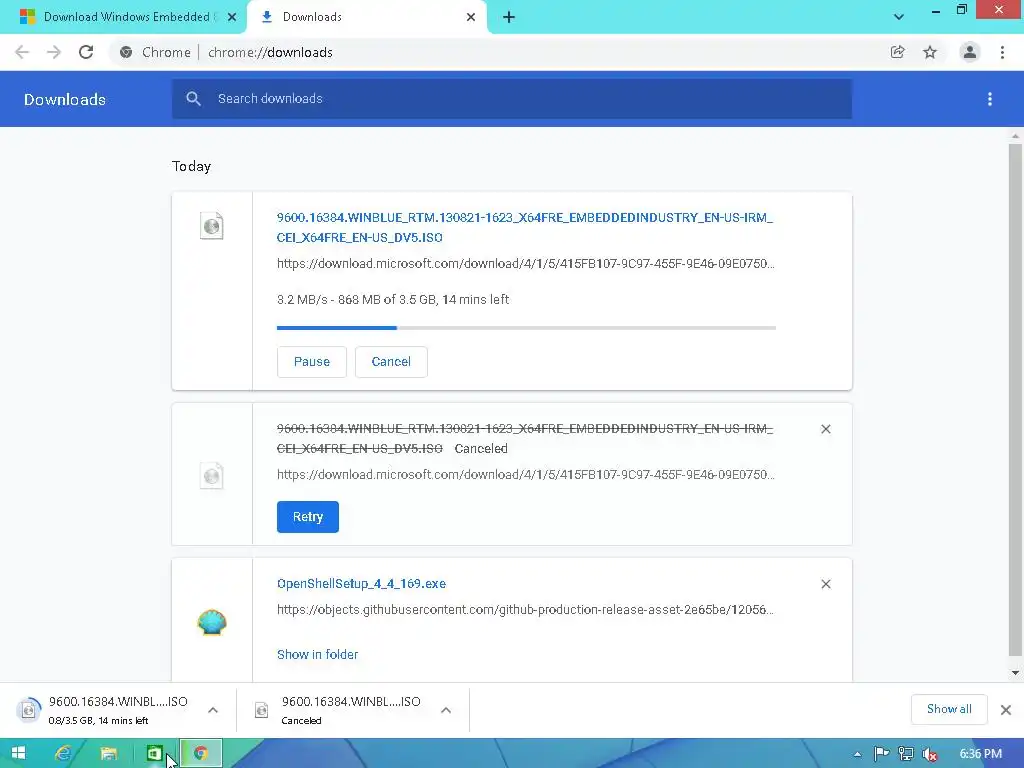Click the OpenShell shell file icon
The height and width of the screenshot is (768, 1024).
[x=212, y=622]
